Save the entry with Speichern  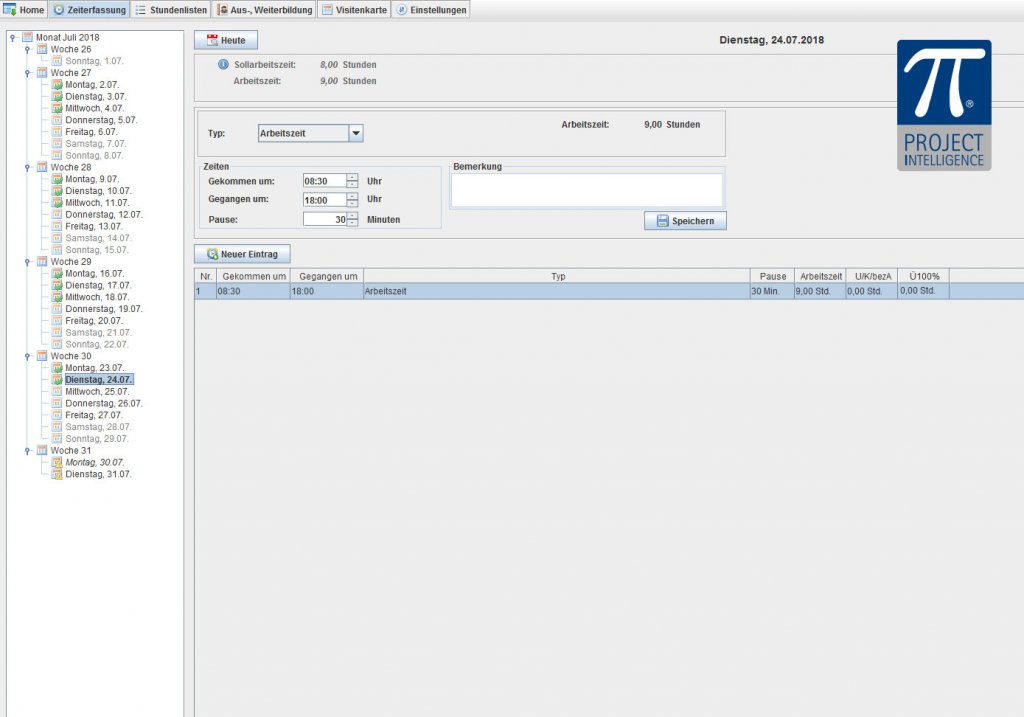point(685,221)
